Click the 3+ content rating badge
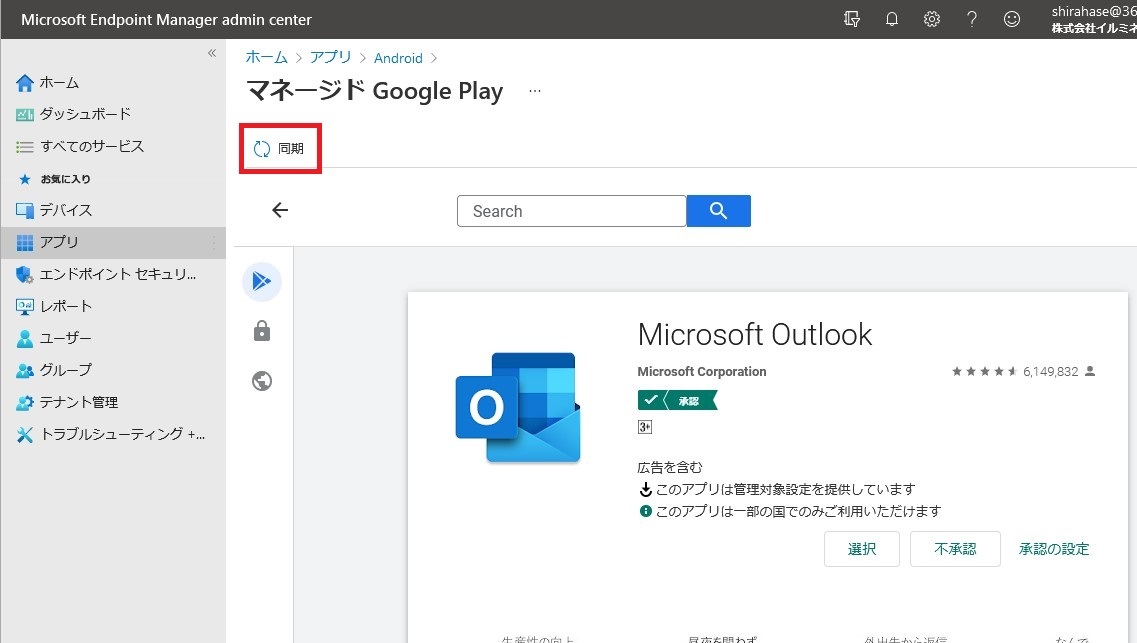The height and width of the screenshot is (643, 1137). pos(645,427)
